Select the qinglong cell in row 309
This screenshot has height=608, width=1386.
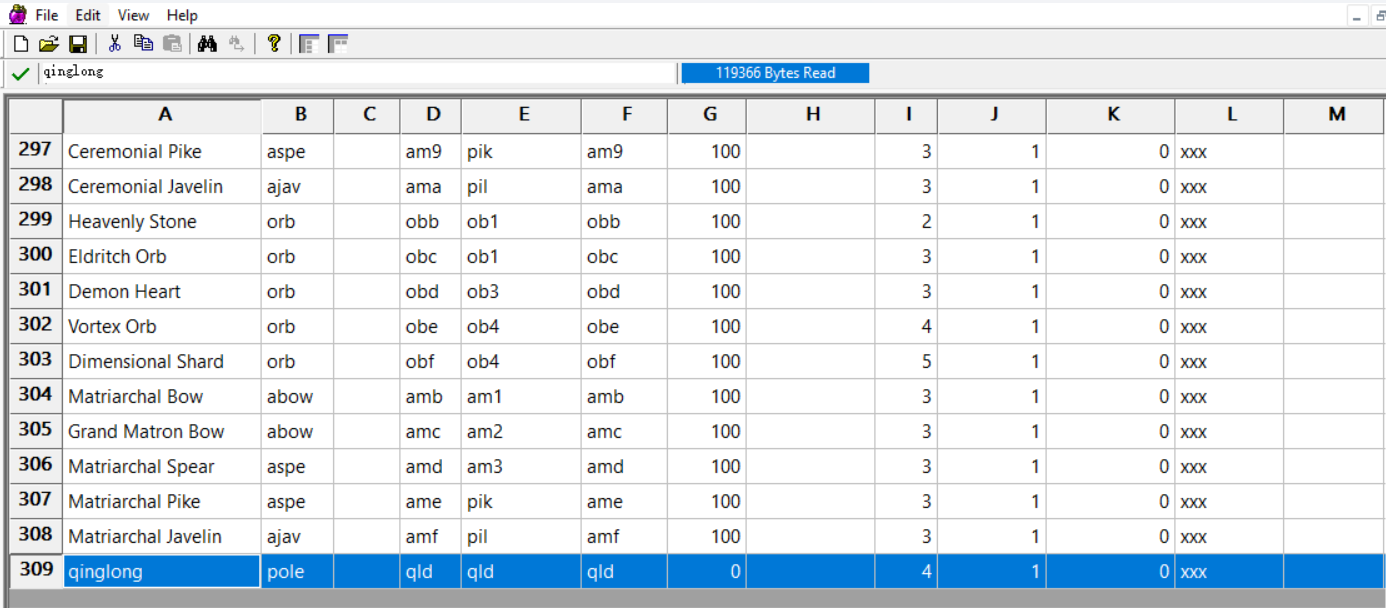pyautogui.click(x=163, y=571)
